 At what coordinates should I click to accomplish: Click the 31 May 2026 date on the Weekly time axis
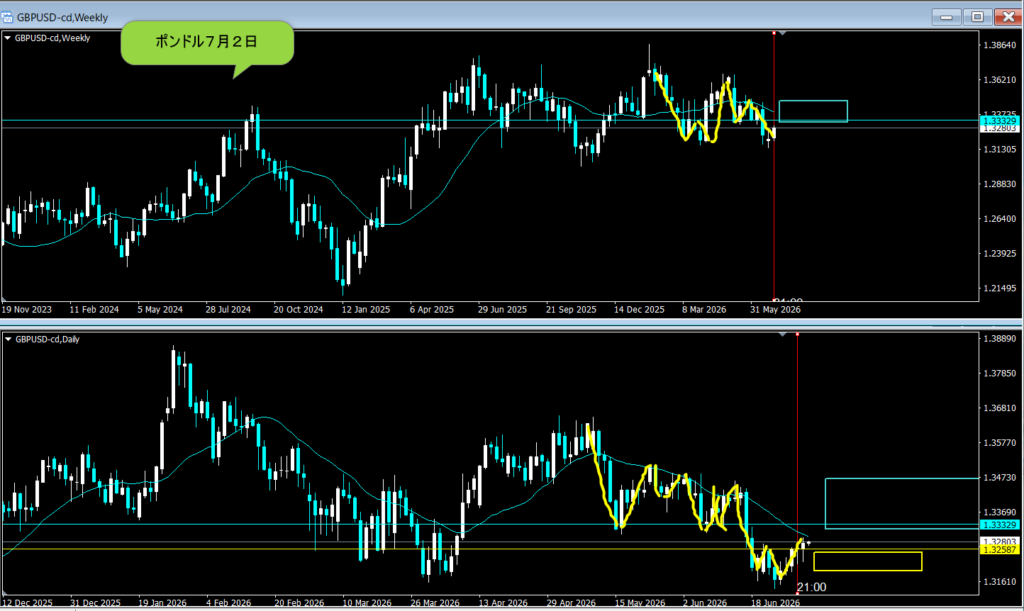(775, 309)
